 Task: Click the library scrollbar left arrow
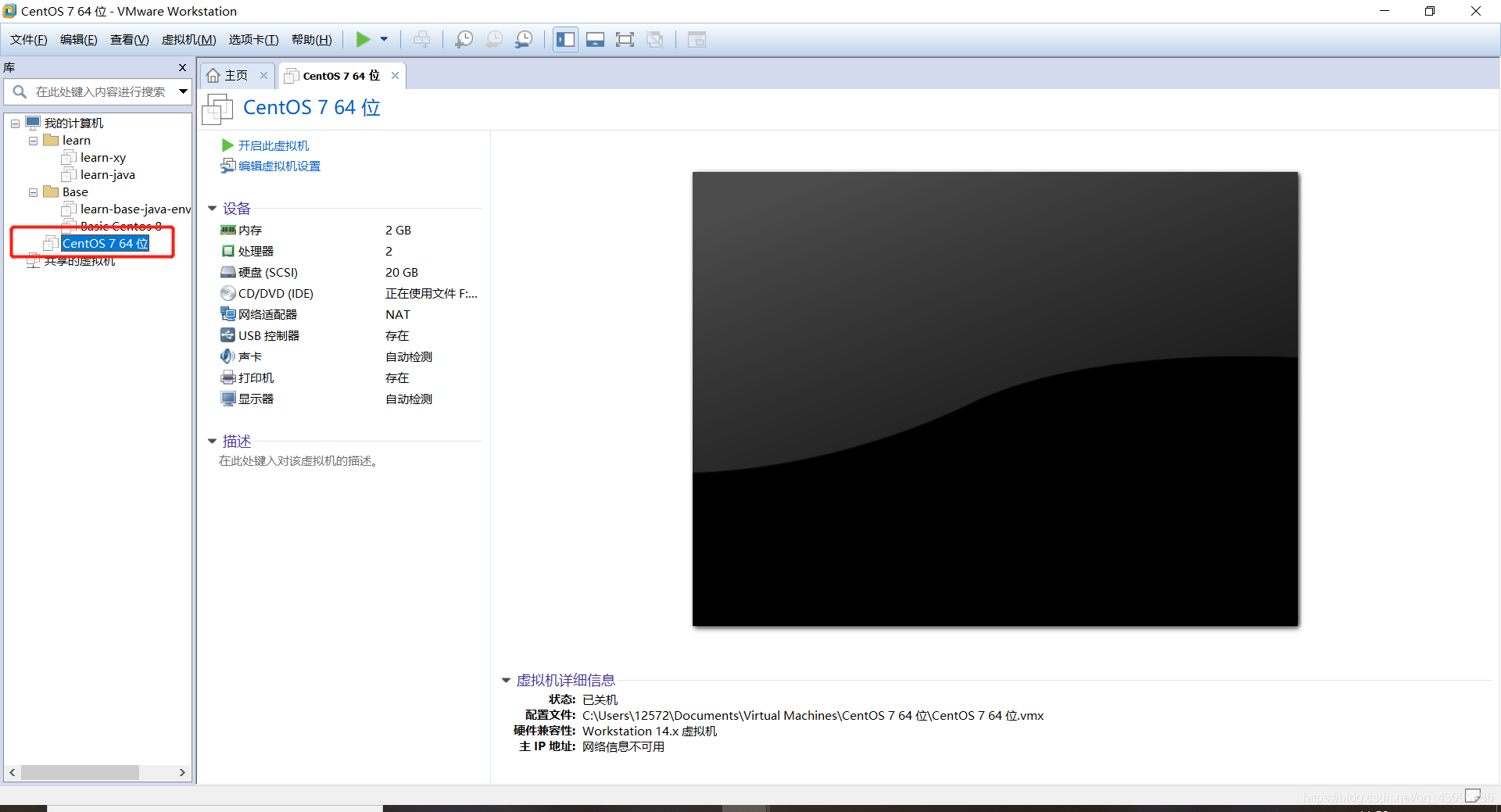(x=13, y=772)
